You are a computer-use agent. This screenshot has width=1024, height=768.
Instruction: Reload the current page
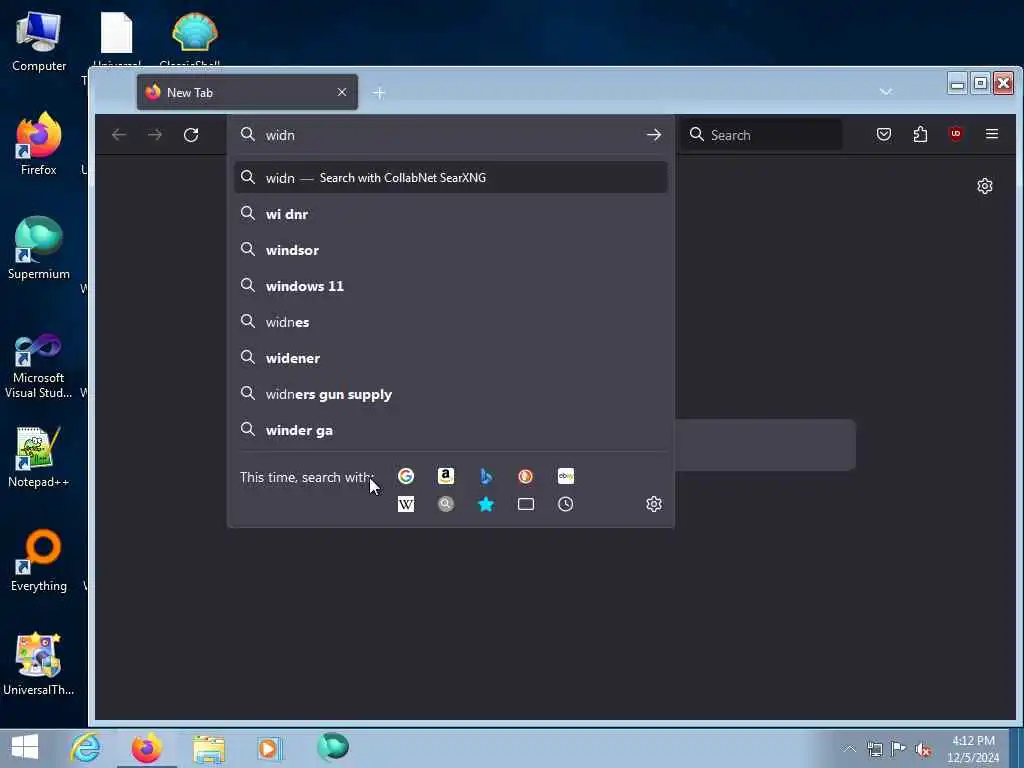coord(191,135)
